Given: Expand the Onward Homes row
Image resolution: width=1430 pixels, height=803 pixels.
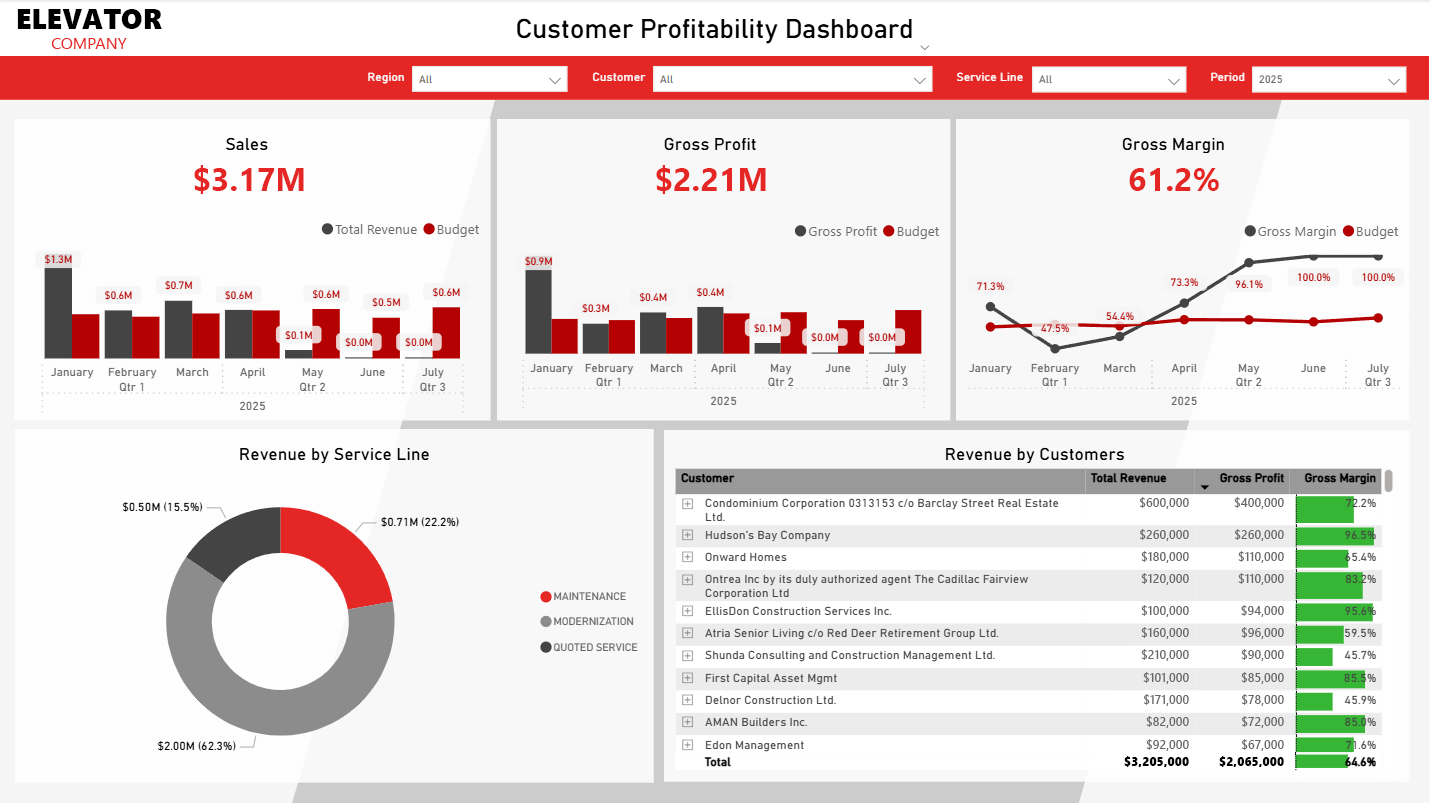Looking at the screenshot, I should (x=687, y=558).
